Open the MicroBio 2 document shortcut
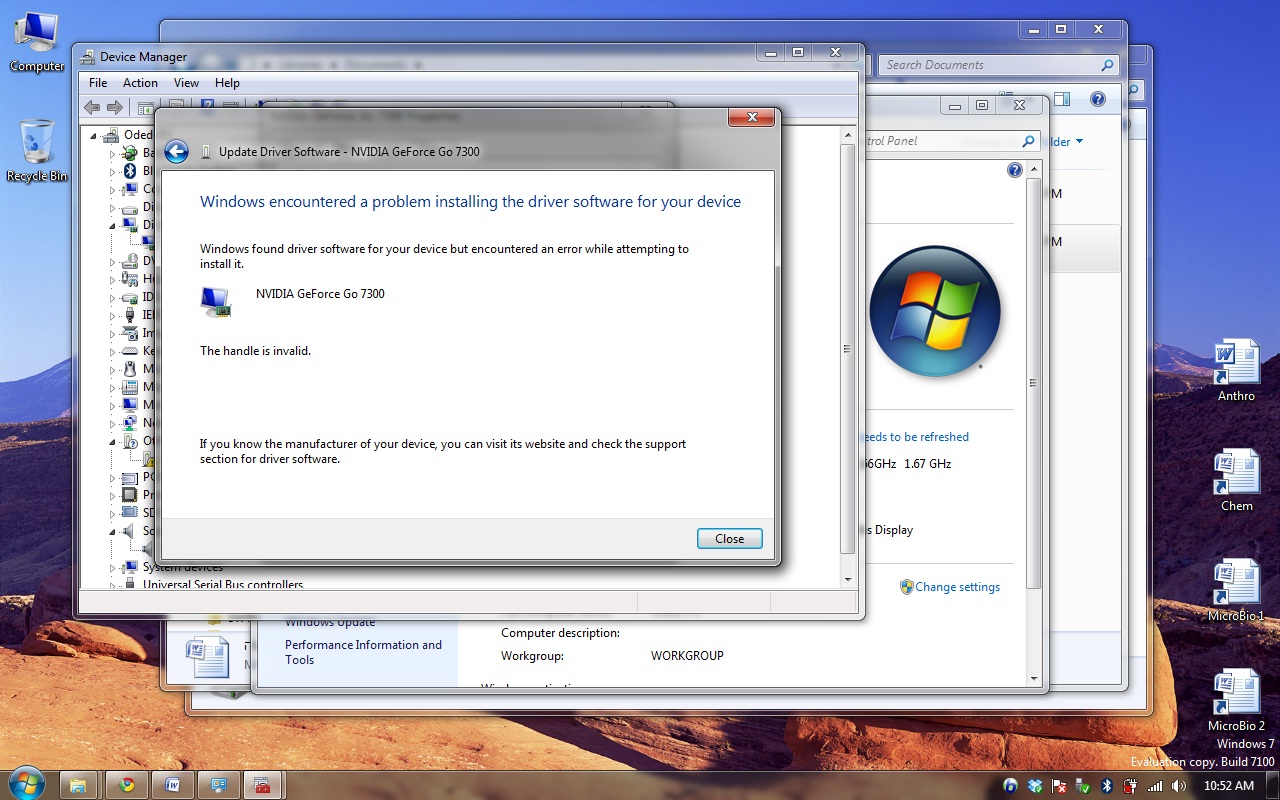The image size is (1280, 800). click(x=1236, y=700)
